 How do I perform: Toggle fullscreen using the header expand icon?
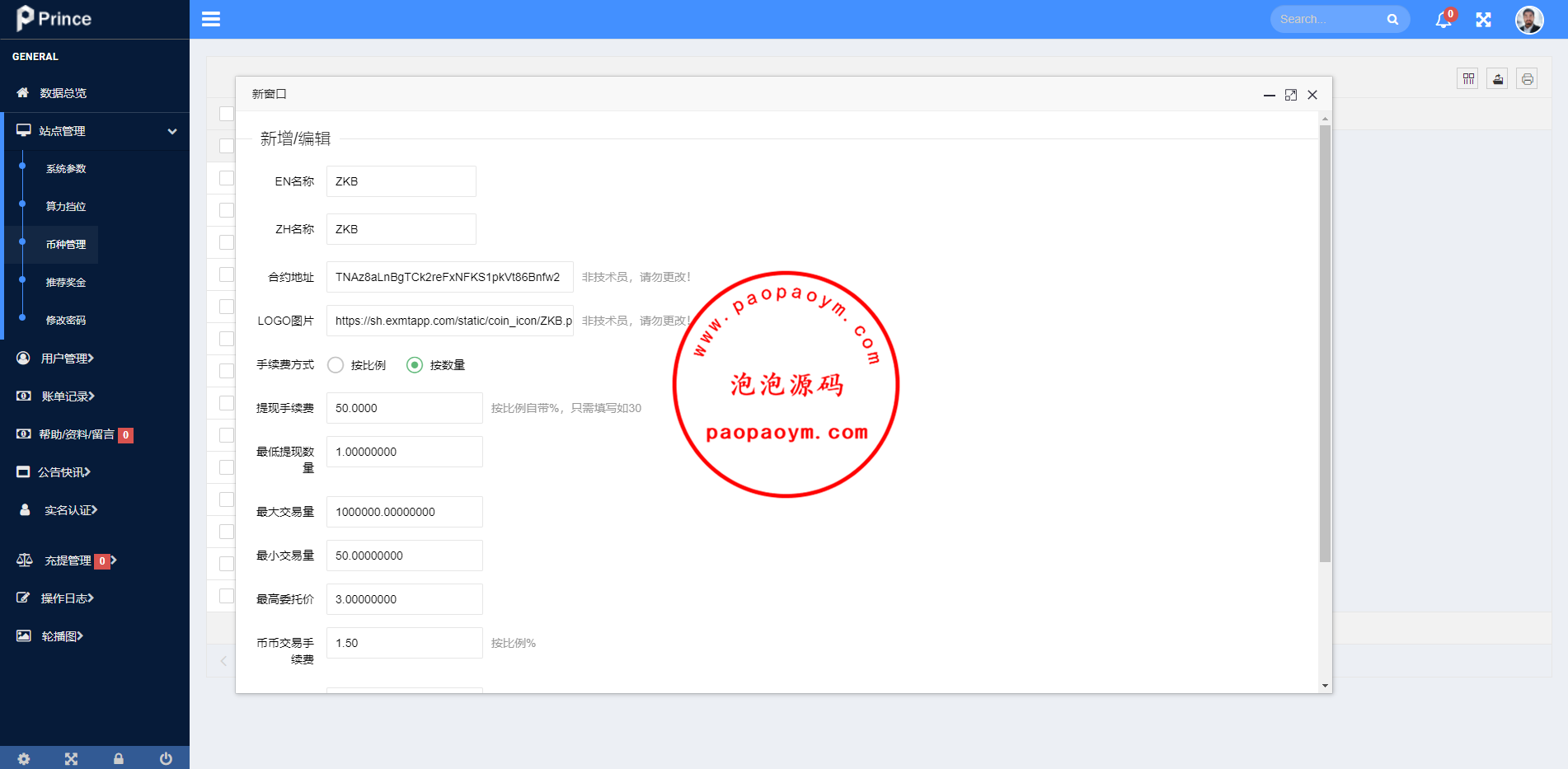pyautogui.click(x=1483, y=20)
